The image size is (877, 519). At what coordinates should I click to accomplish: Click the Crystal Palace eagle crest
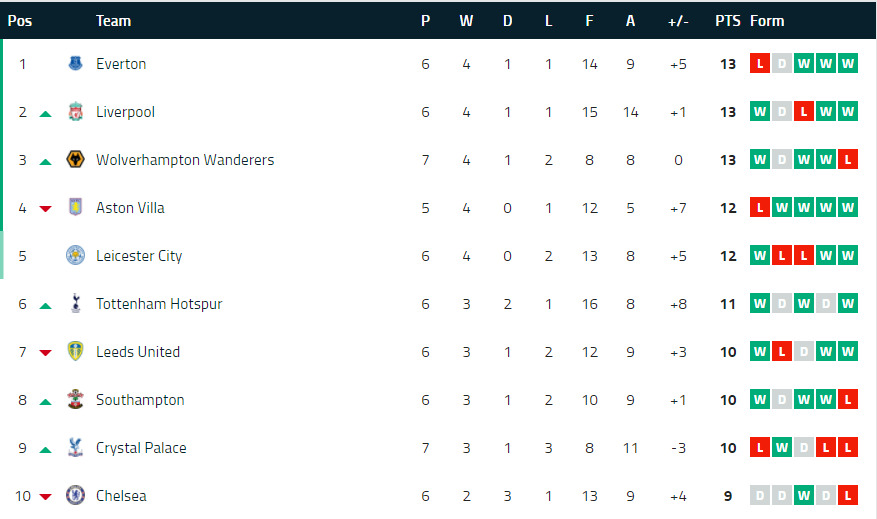click(x=75, y=448)
